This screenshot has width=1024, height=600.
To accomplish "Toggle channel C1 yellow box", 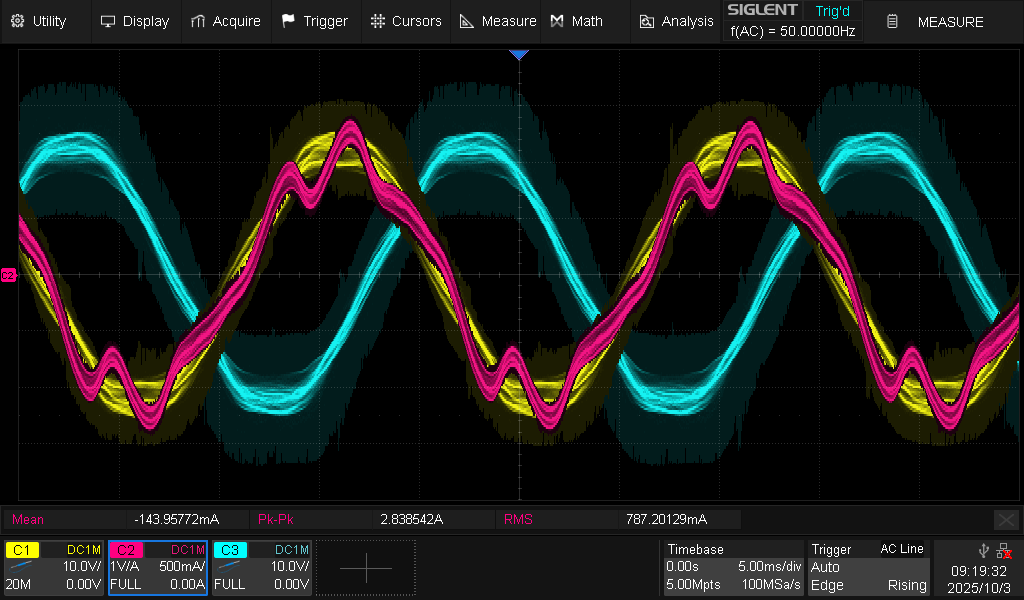I will [x=54, y=568].
